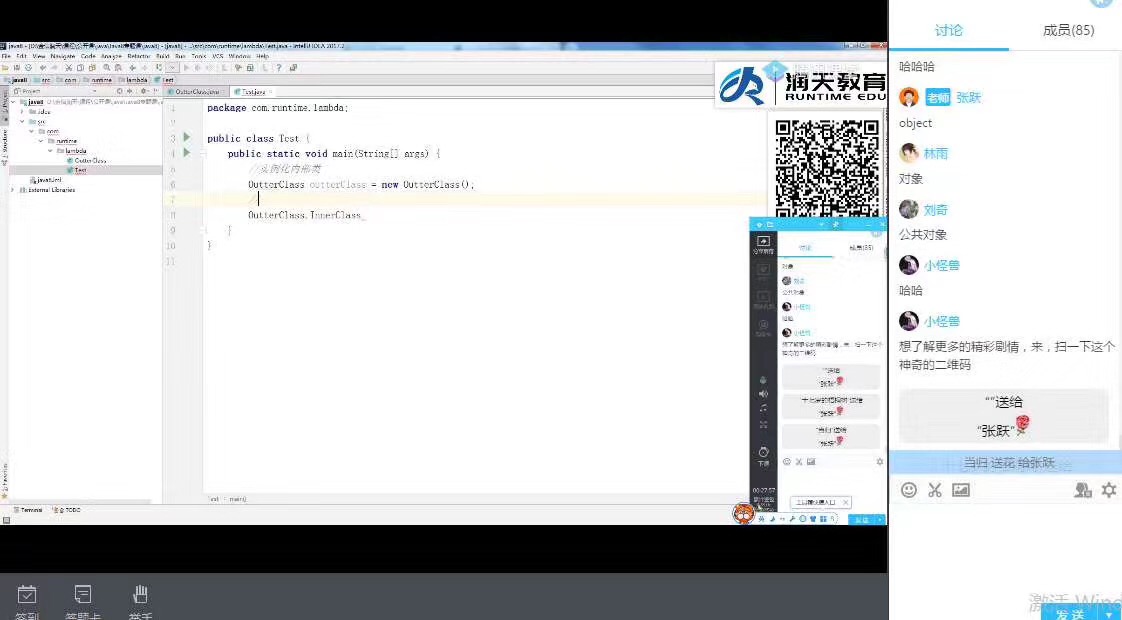Expand External Libraries in project tree
This screenshot has width=1122, height=620.
coord(13,189)
